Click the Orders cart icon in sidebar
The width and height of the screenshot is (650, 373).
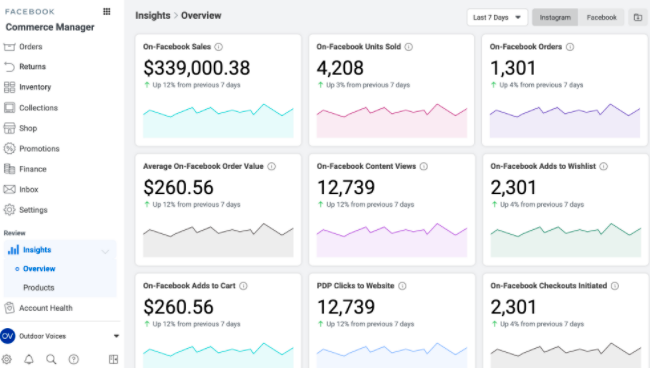tap(9, 47)
